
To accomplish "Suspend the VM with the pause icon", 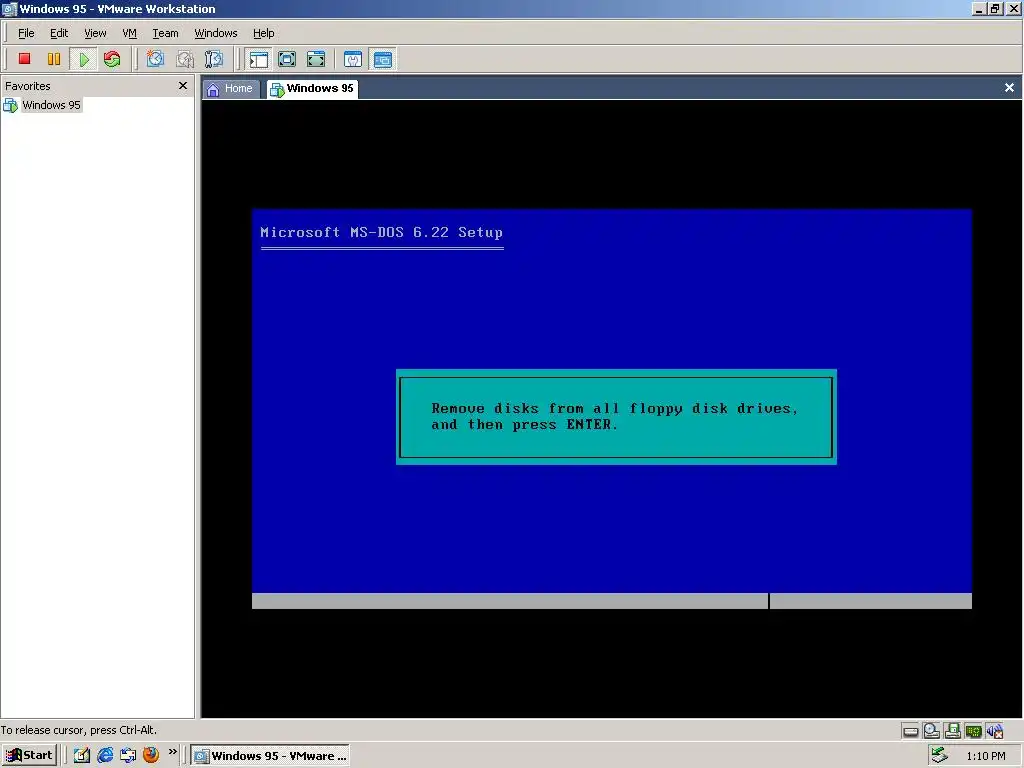I will click(54, 59).
